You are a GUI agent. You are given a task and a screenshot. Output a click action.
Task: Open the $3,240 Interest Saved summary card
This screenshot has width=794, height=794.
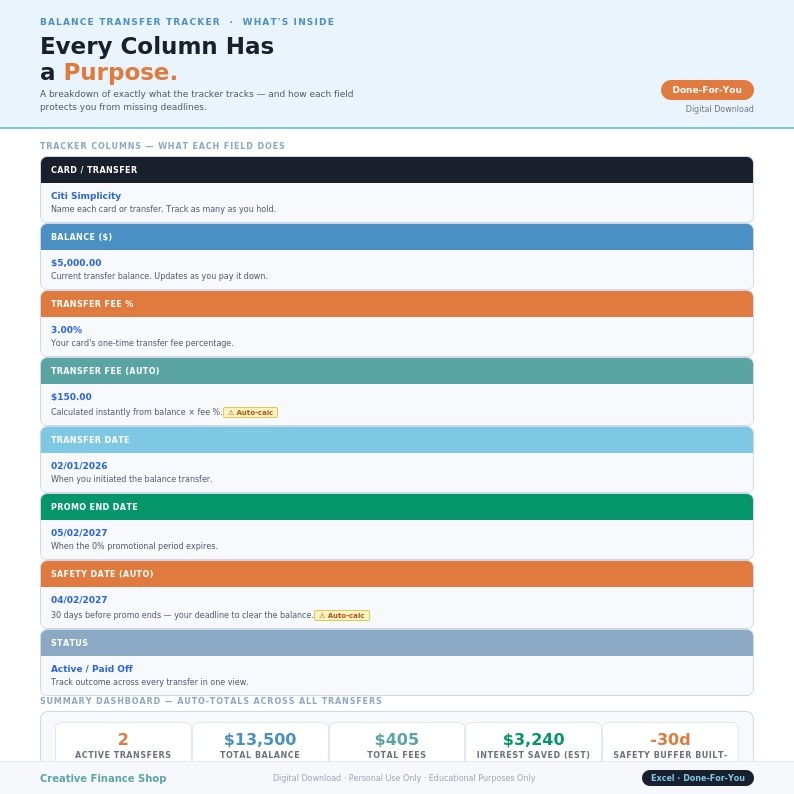coord(533,742)
